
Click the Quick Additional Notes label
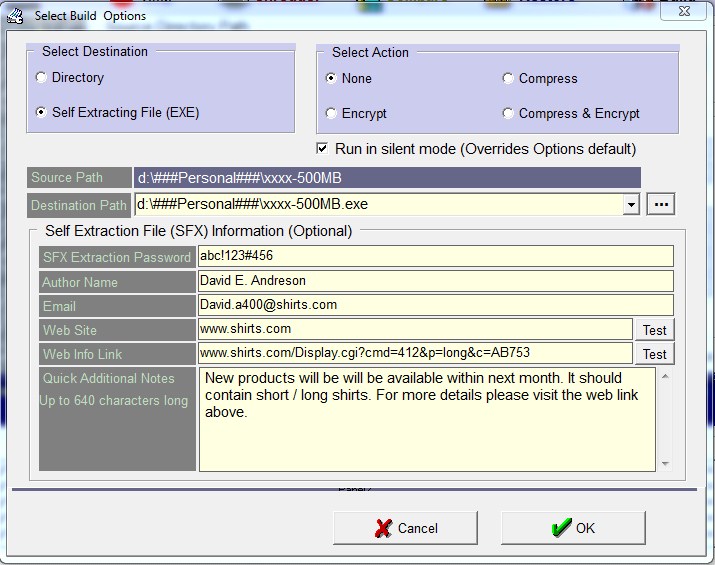pyautogui.click(x=109, y=378)
